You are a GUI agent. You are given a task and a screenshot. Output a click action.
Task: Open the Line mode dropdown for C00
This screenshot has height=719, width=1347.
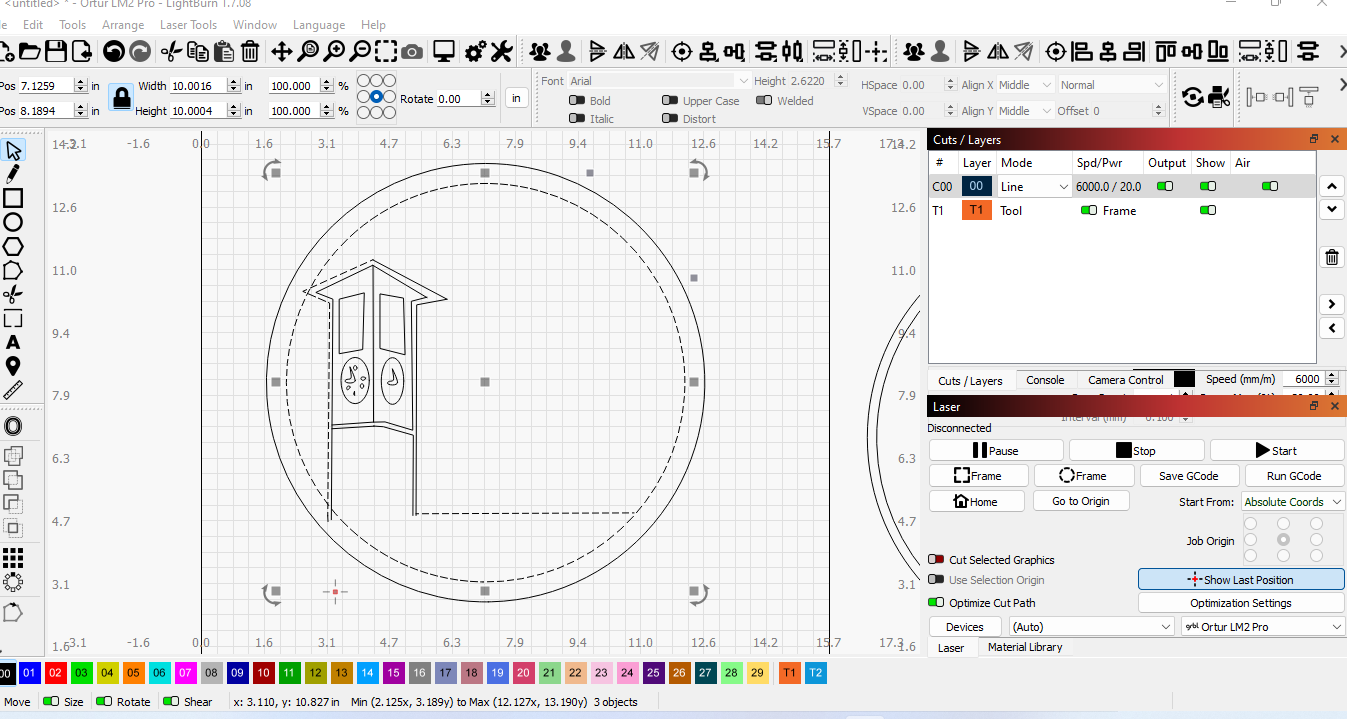point(1034,186)
